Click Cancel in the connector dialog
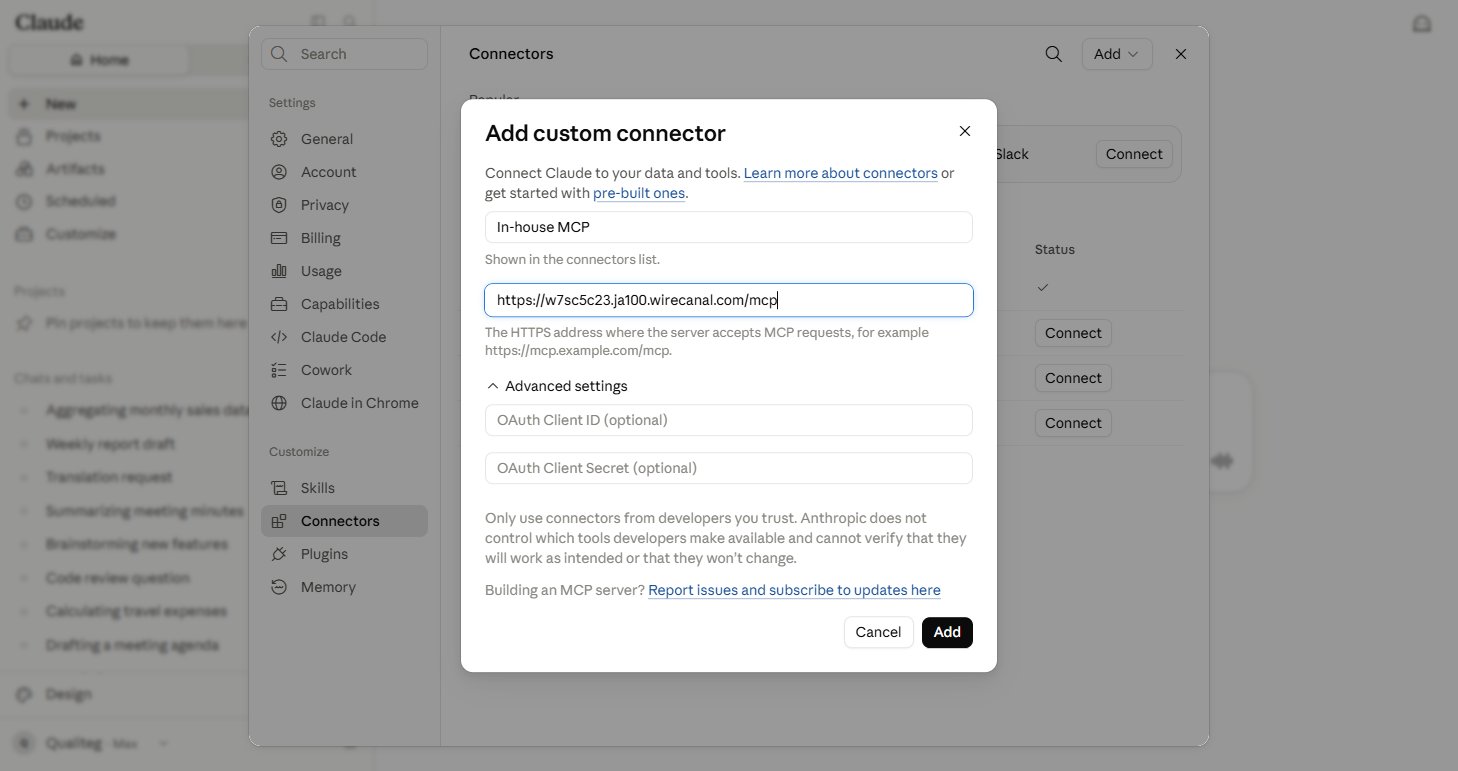This screenshot has height=771, width=1458. (878, 632)
